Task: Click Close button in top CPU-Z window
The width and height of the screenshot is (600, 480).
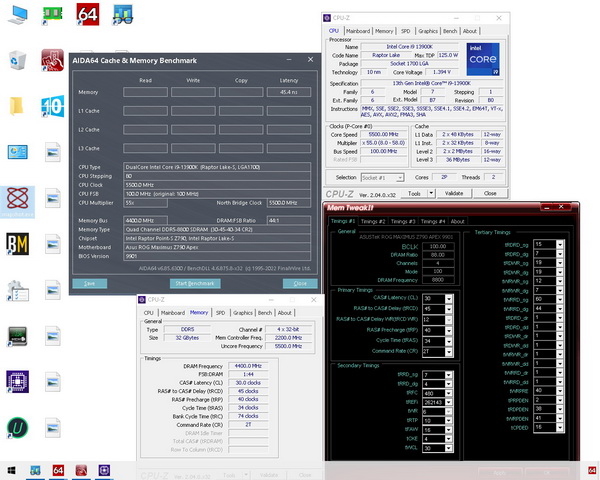Action: [490, 193]
